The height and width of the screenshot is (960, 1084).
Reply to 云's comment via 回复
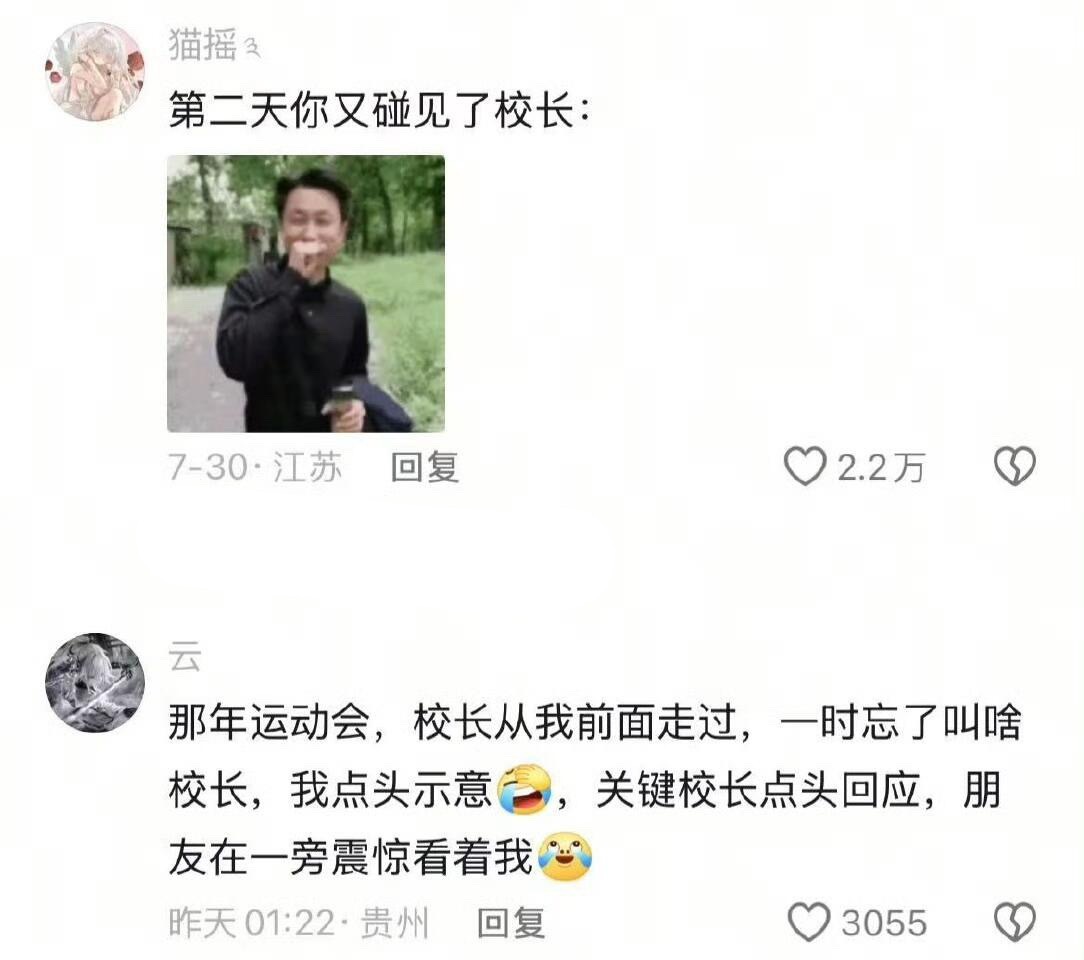point(512,923)
